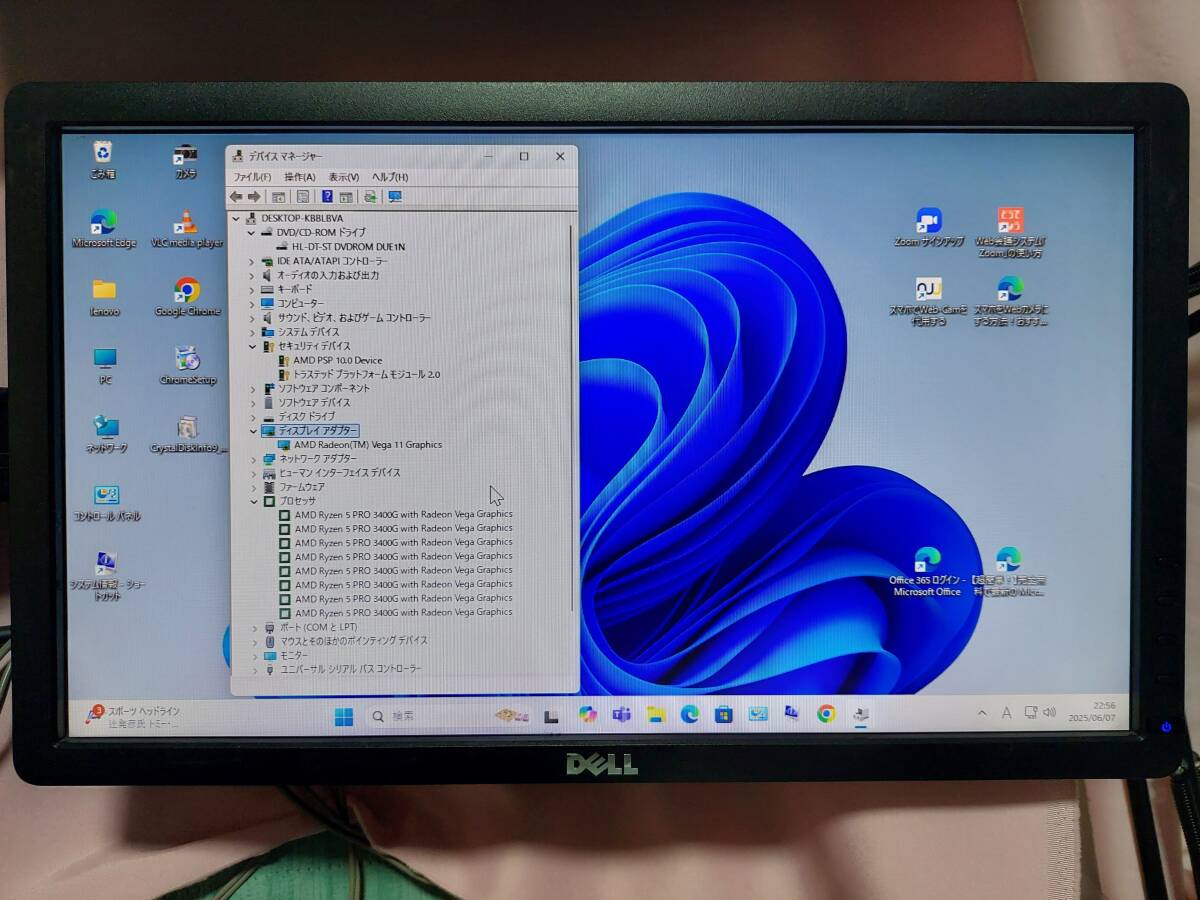
Task: Click the Windows Start button on taskbar
Action: 343,716
